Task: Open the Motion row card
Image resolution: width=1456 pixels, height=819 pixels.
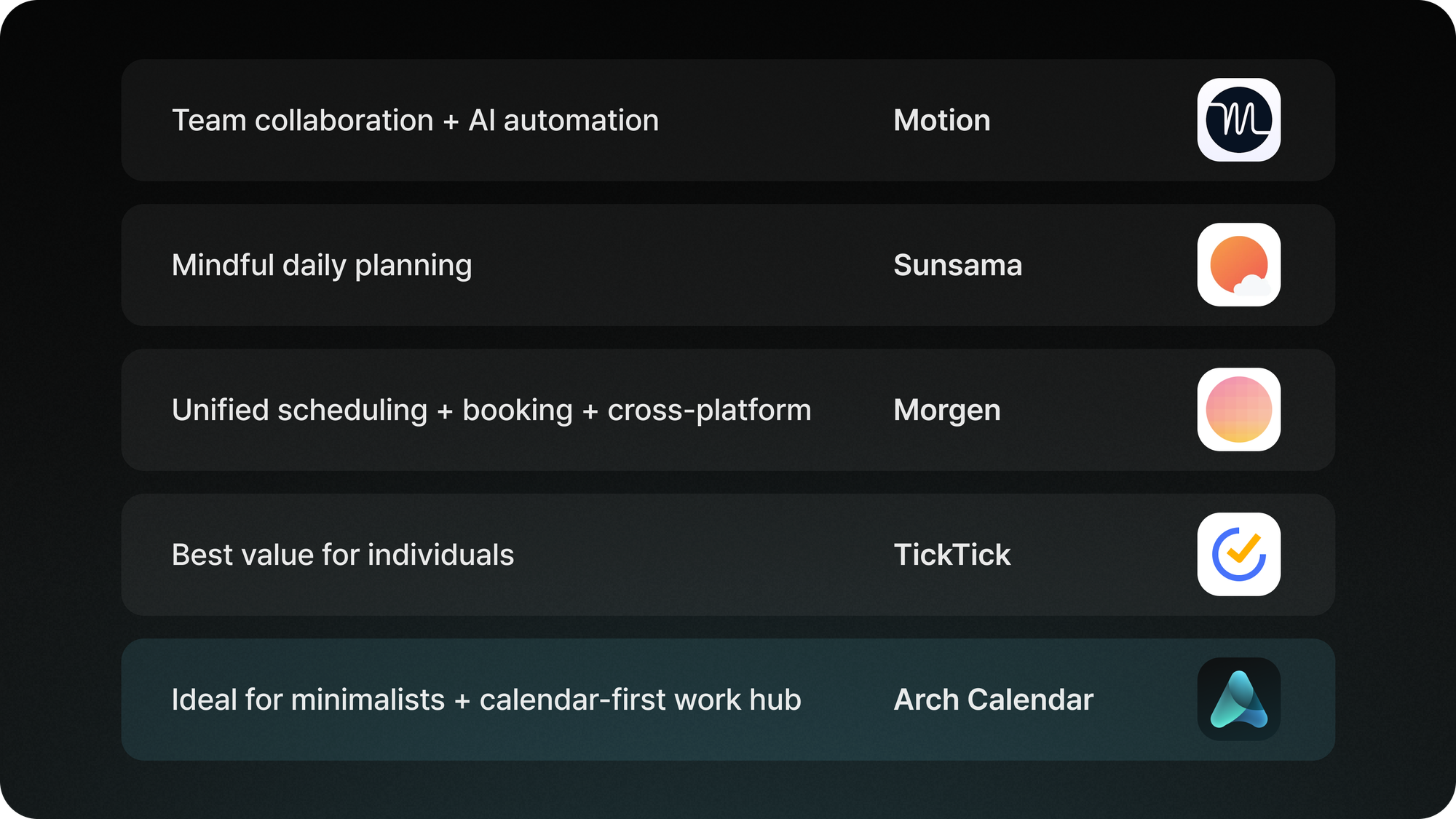Action: pyautogui.click(x=728, y=120)
